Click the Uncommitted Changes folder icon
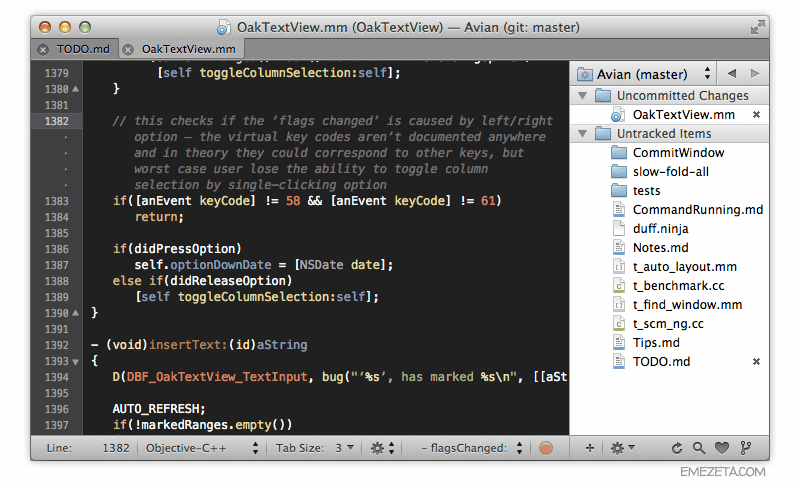 point(603,95)
